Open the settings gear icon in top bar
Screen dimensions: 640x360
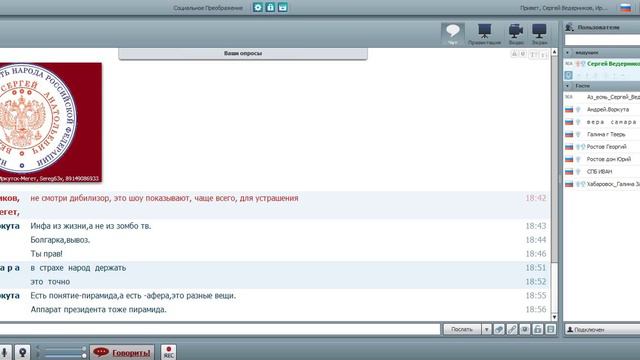point(258,7)
